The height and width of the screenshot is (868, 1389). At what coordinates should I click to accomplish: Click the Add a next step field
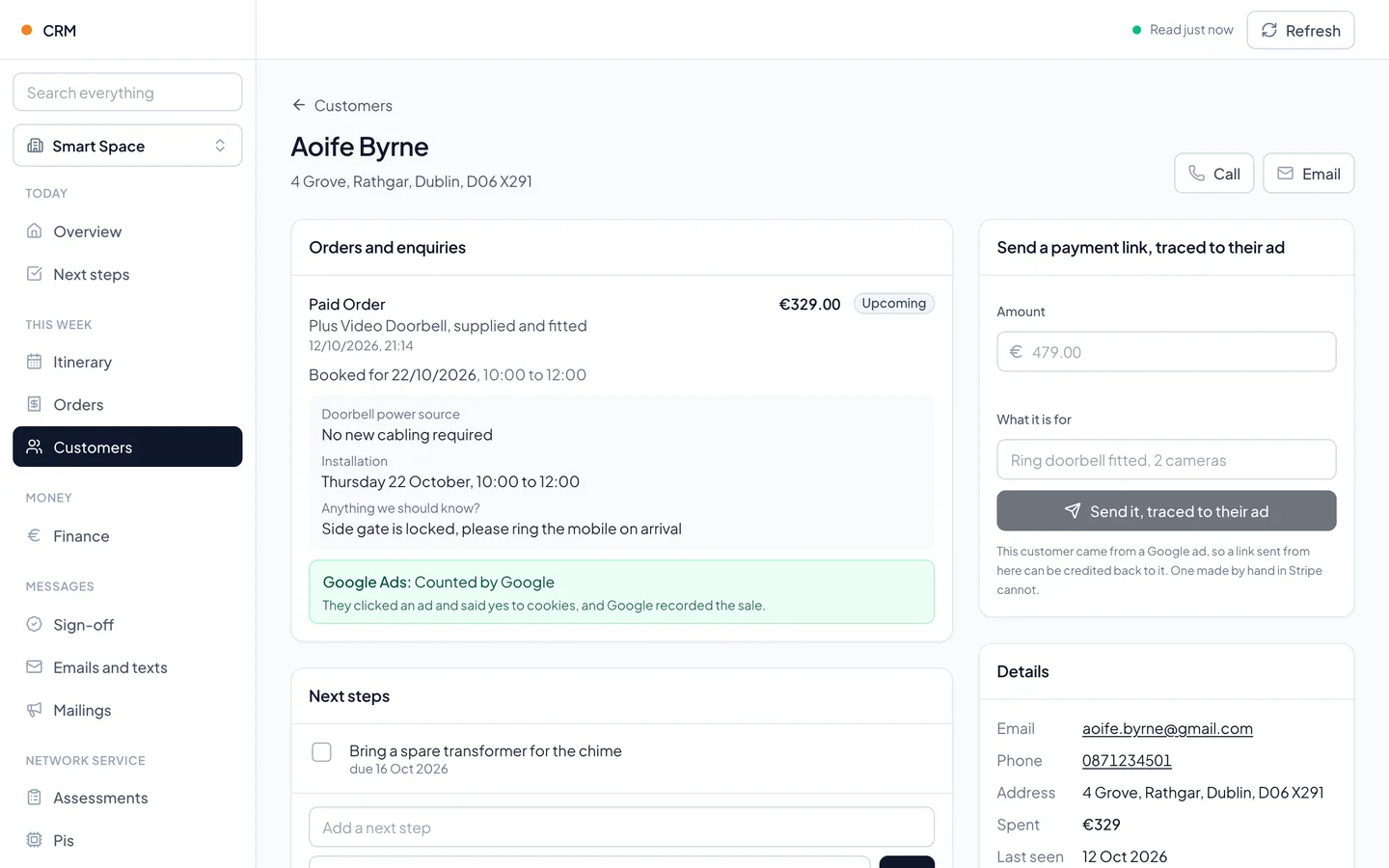coord(621,827)
